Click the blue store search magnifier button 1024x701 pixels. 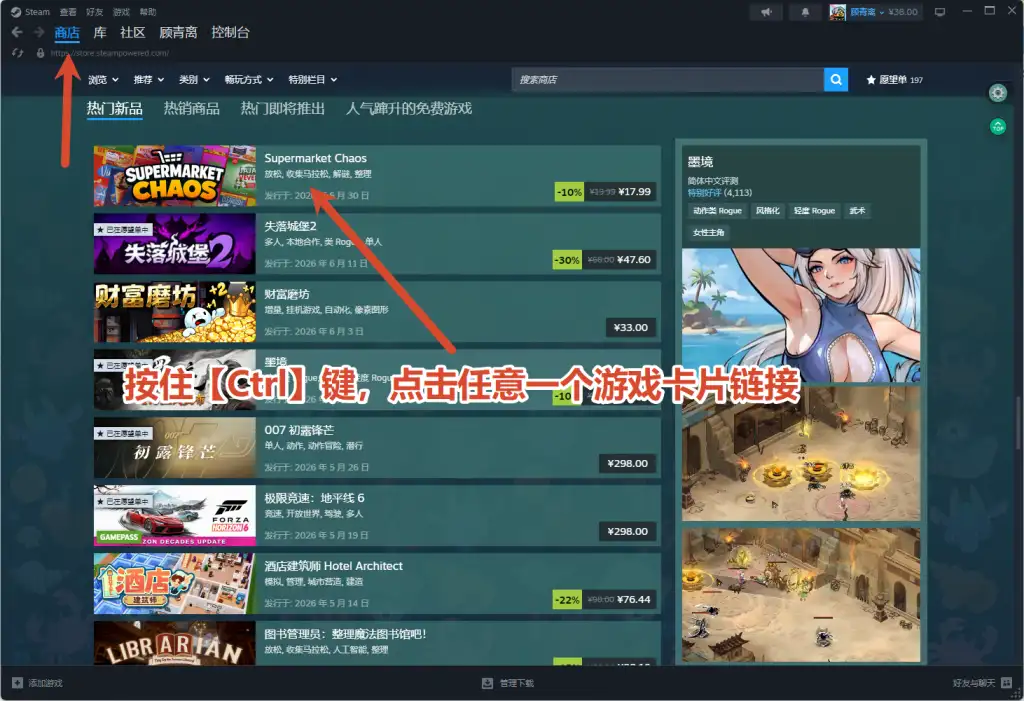point(835,80)
